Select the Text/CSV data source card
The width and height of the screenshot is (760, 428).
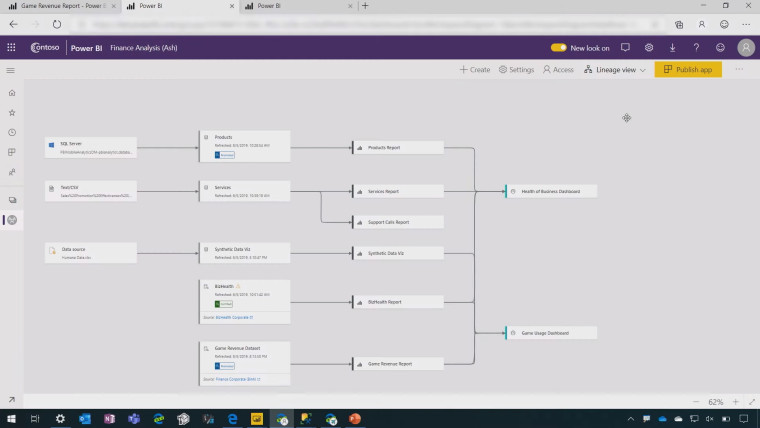click(x=91, y=191)
